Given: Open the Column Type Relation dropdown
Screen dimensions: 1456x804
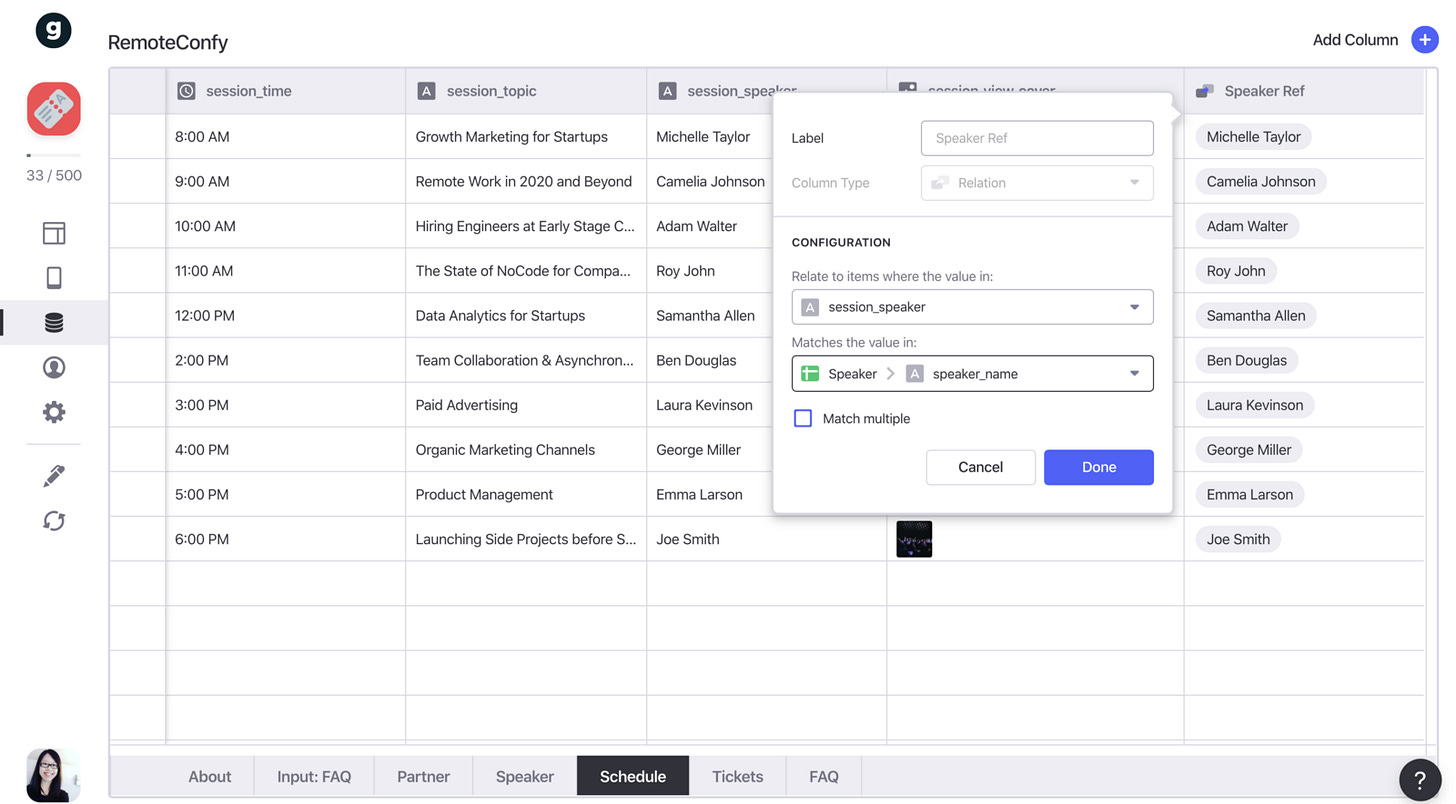Looking at the screenshot, I should (x=1037, y=183).
